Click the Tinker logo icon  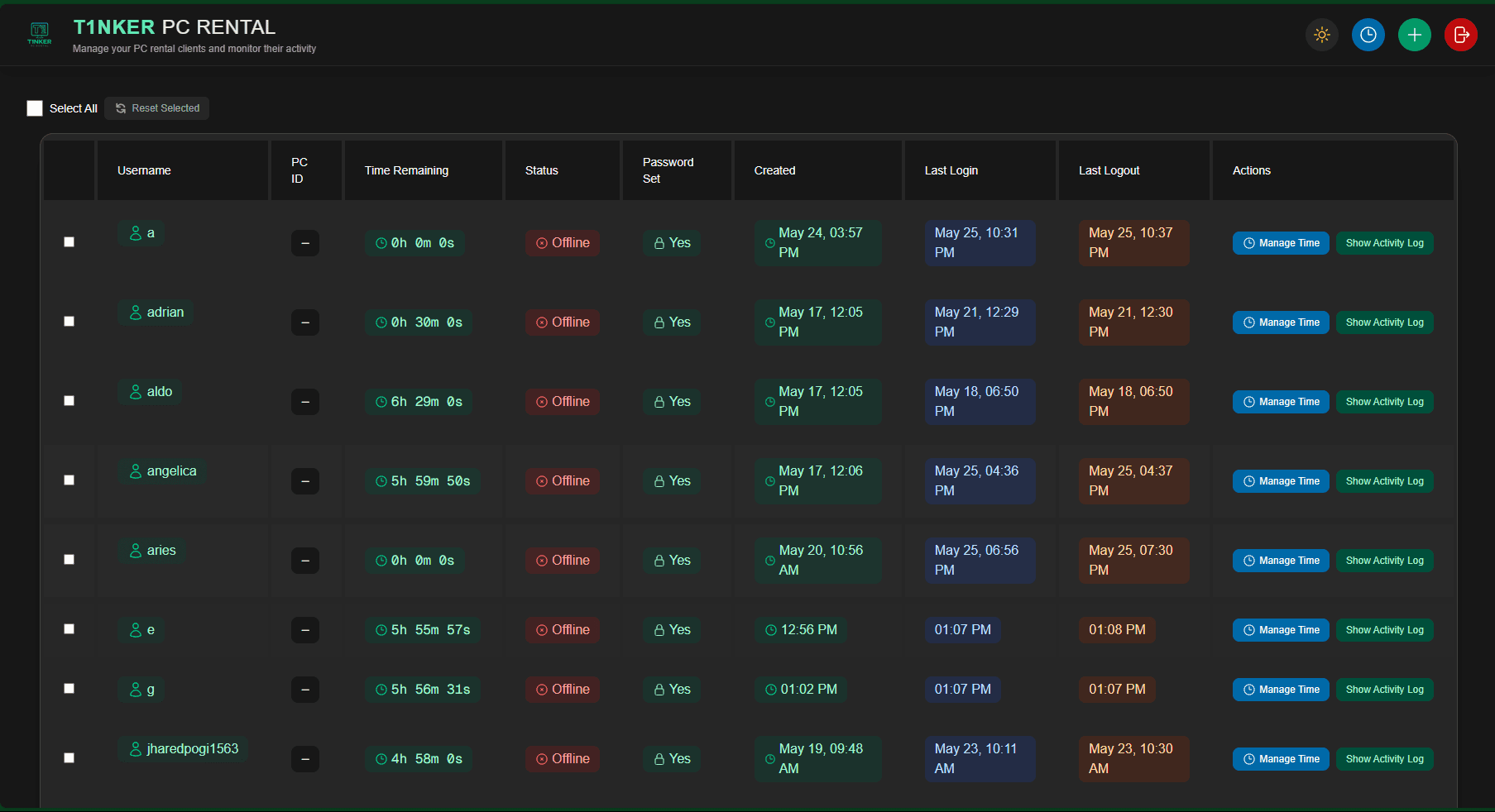(x=39, y=34)
